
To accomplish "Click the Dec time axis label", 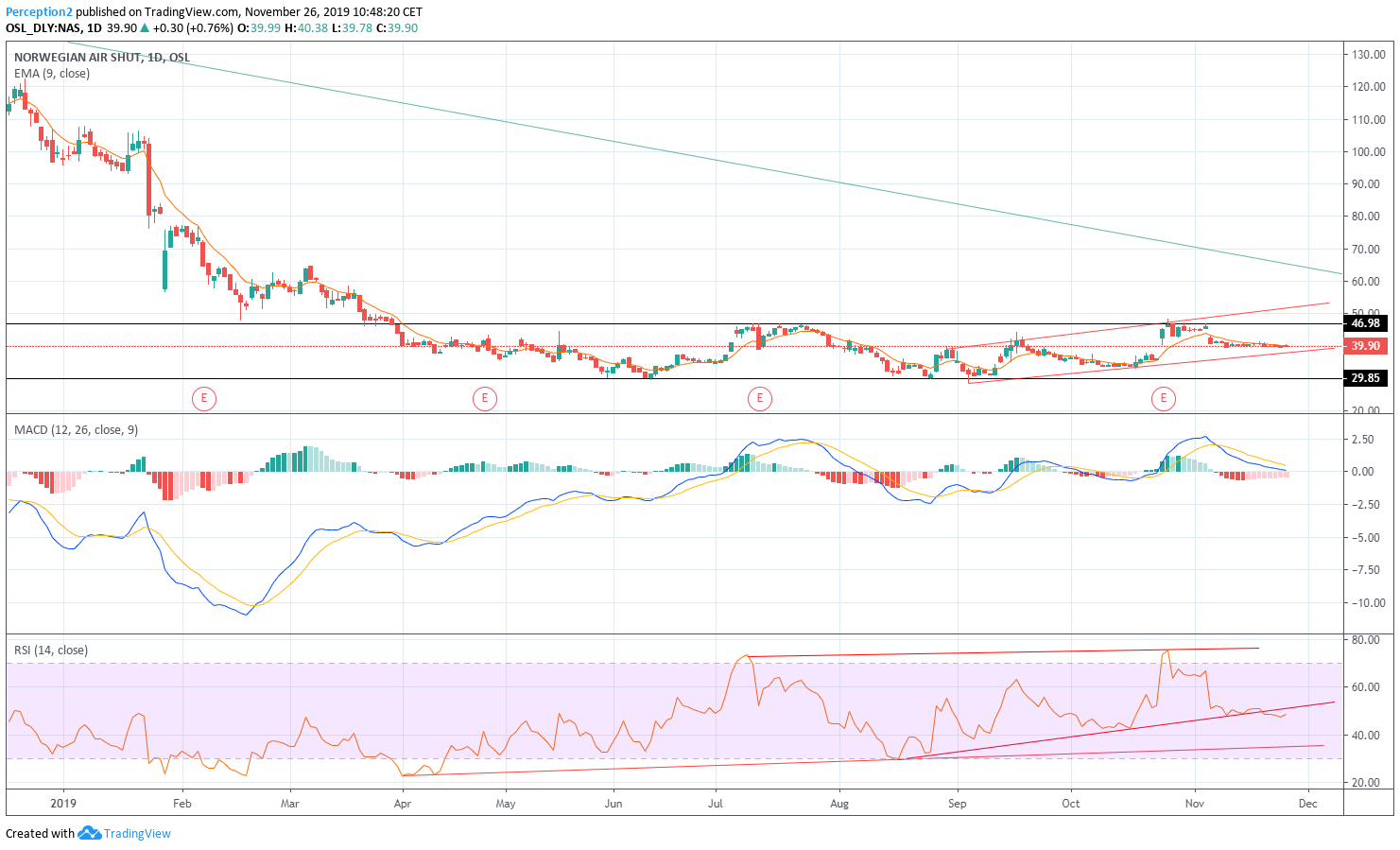I will [1308, 804].
